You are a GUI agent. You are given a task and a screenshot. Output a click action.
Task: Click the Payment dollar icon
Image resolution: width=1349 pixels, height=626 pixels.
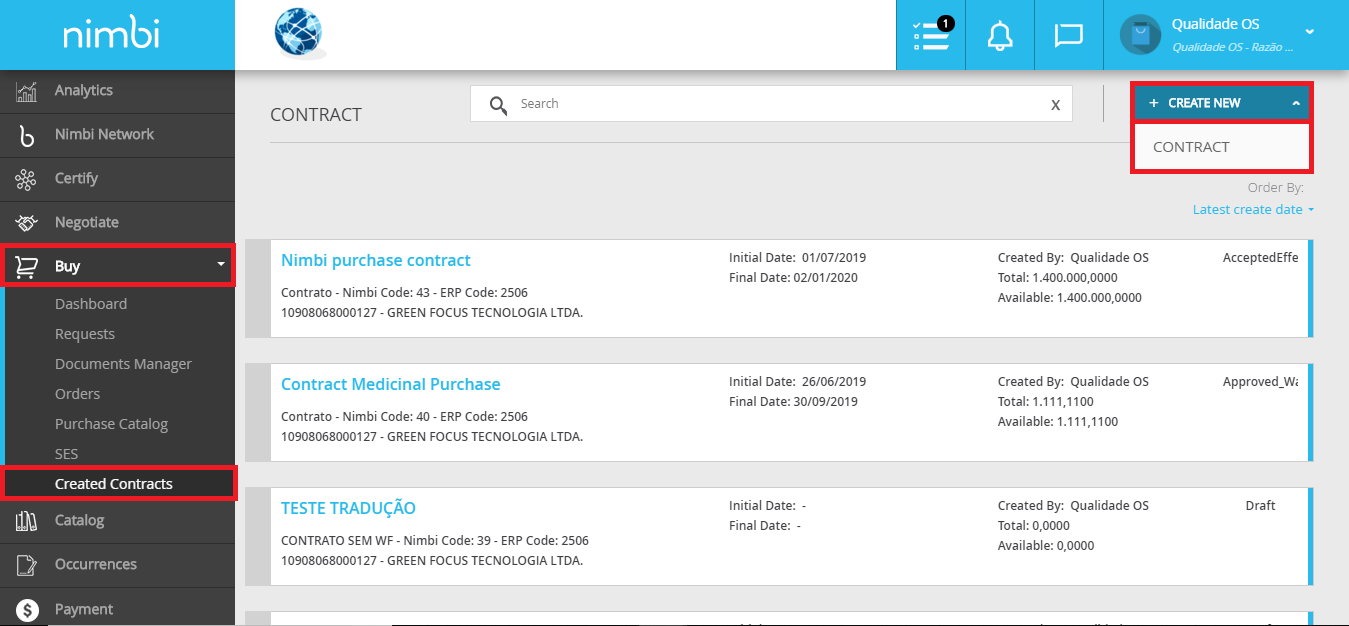[x=27, y=609]
